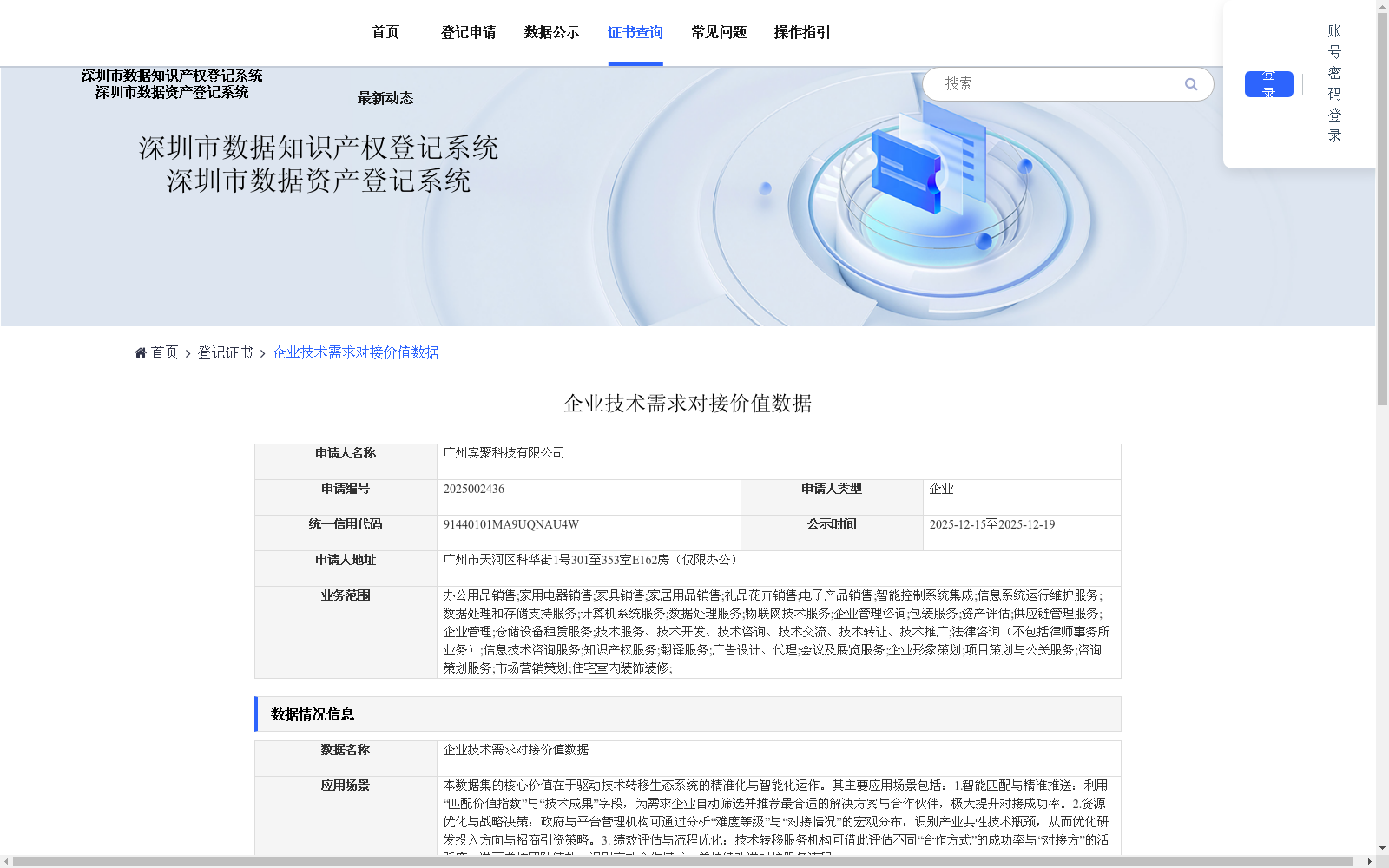The image size is (1389, 868).
Task: Click the 企业 applicant type value
Action: coord(941,489)
